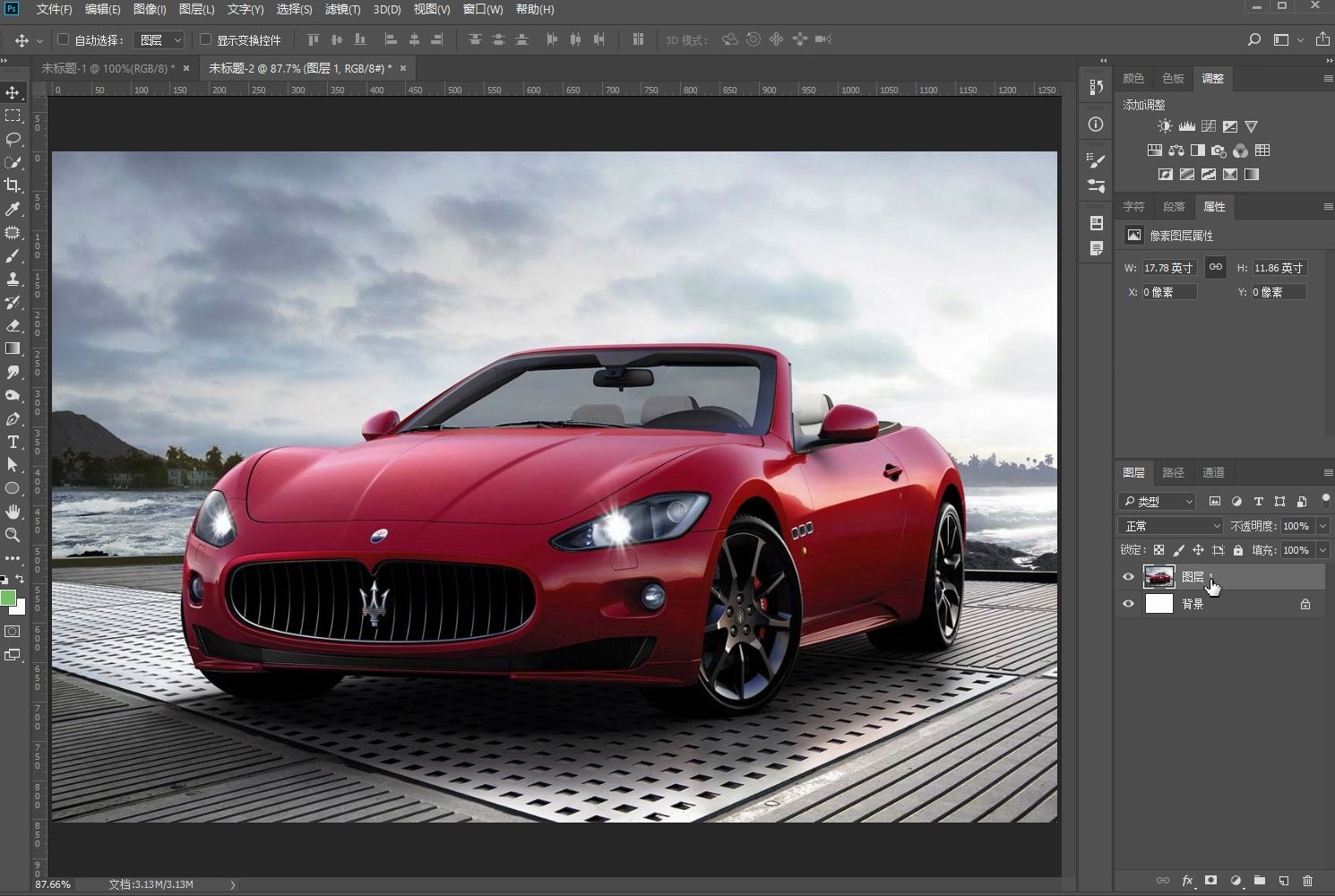Close the 未标题-2 document tab
Viewport: 1335px width, 896px height.
[403, 68]
